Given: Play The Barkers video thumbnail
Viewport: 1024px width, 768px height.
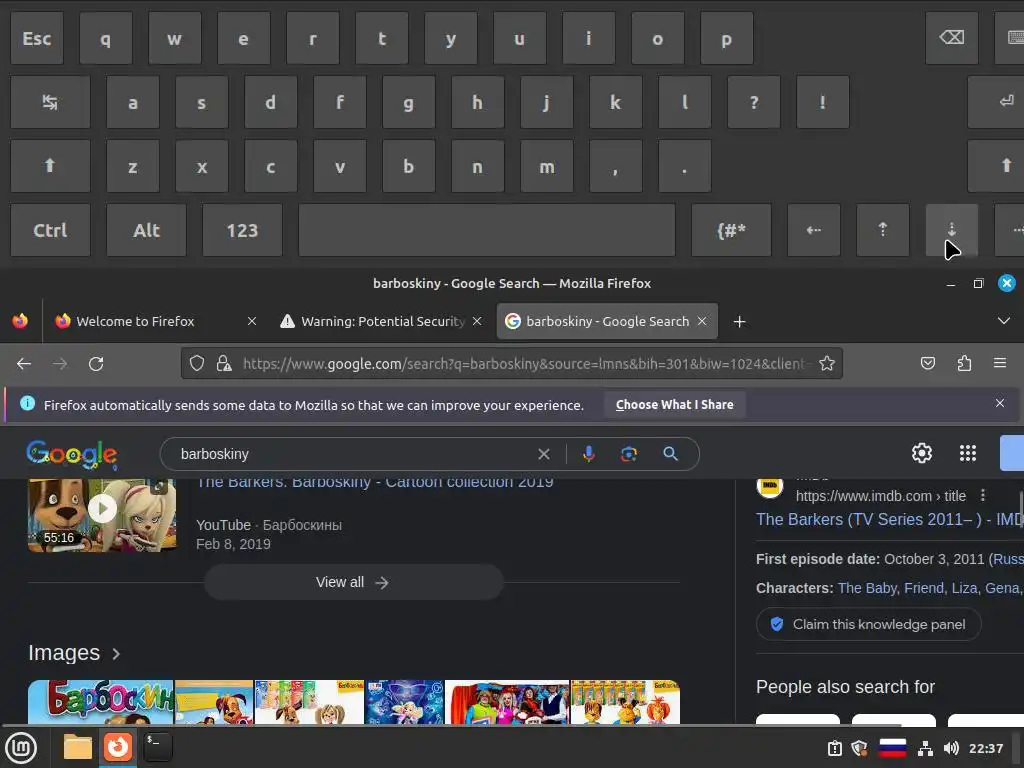Looking at the screenshot, I should (102, 515).
